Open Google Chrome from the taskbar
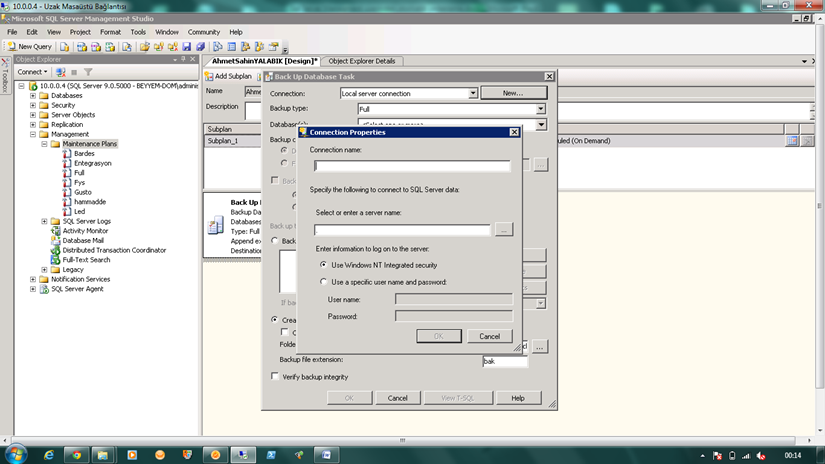The height and width of the screenshot is (464, 825). [76, 455]
